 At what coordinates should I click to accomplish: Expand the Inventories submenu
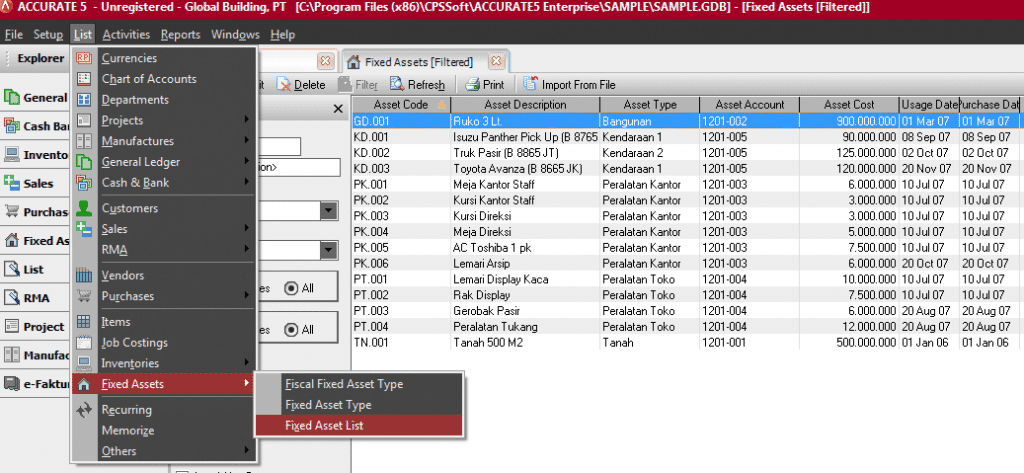click(247, 363)
